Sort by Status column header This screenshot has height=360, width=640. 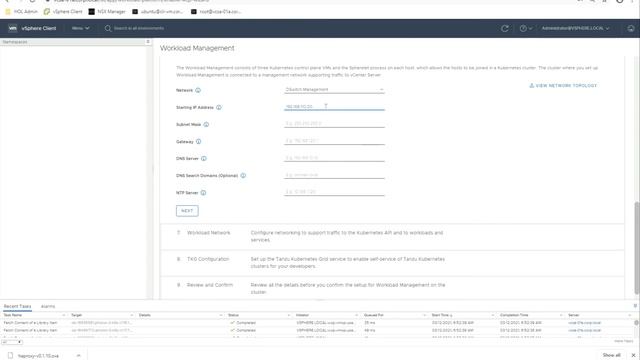tap(233, 315)
